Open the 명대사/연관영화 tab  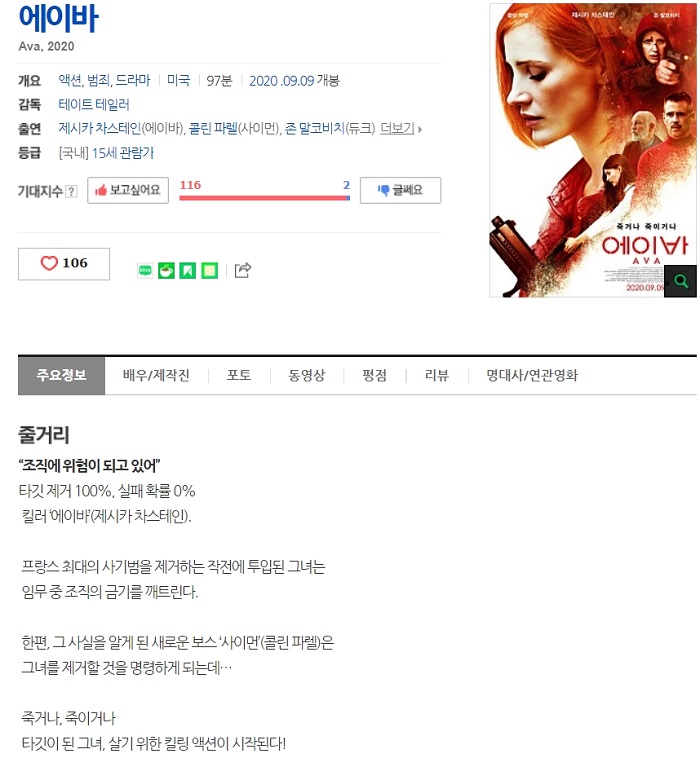tap(532, 376)
